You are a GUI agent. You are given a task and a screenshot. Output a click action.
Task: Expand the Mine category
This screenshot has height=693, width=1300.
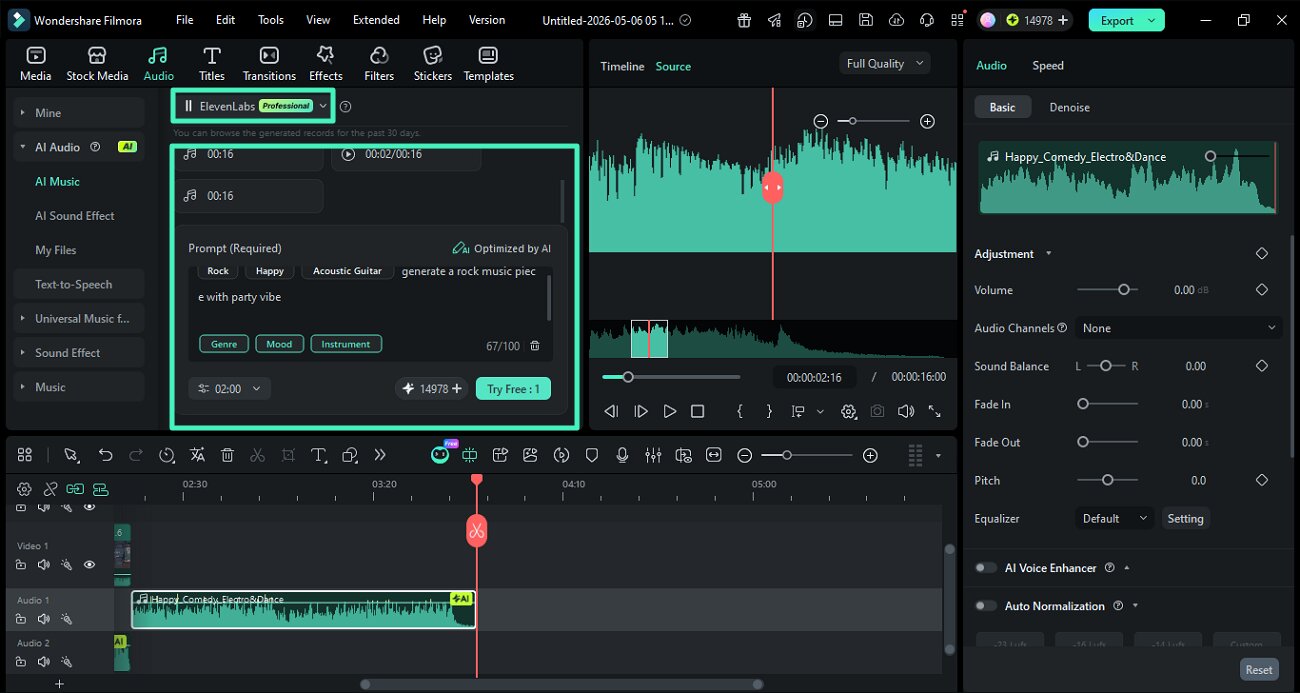pos(79,113)
